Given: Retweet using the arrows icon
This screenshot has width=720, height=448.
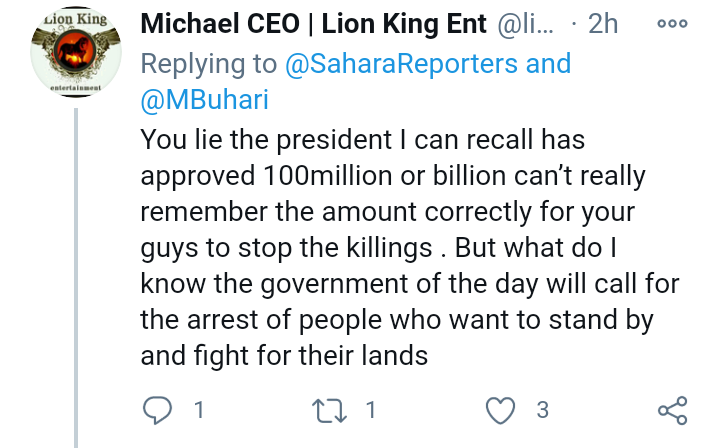Looking at the screenshot, I should 329,410.
